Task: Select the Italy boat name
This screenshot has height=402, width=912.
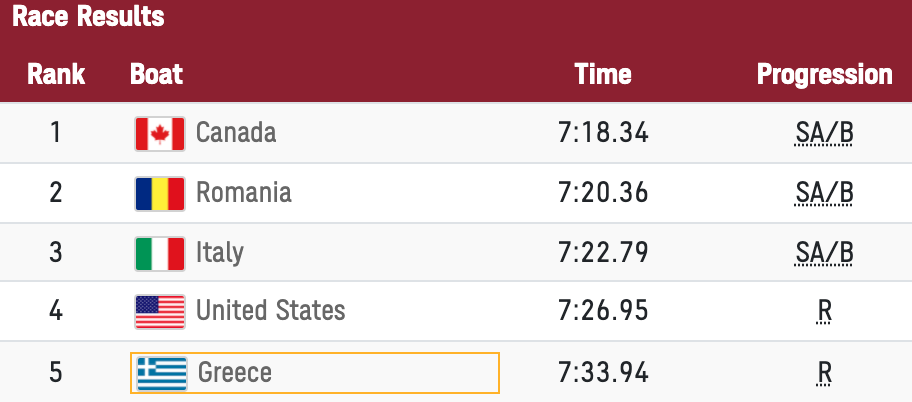Action: tap(219, 253)
